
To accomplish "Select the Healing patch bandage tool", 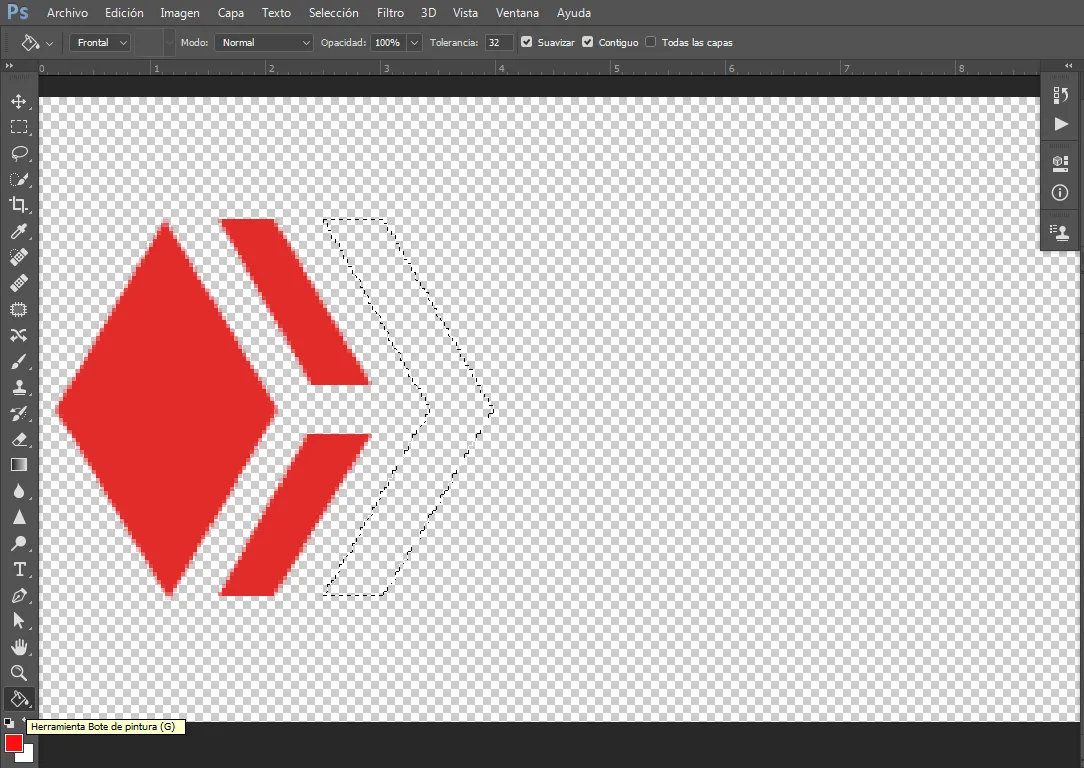I will coord(19,283).
